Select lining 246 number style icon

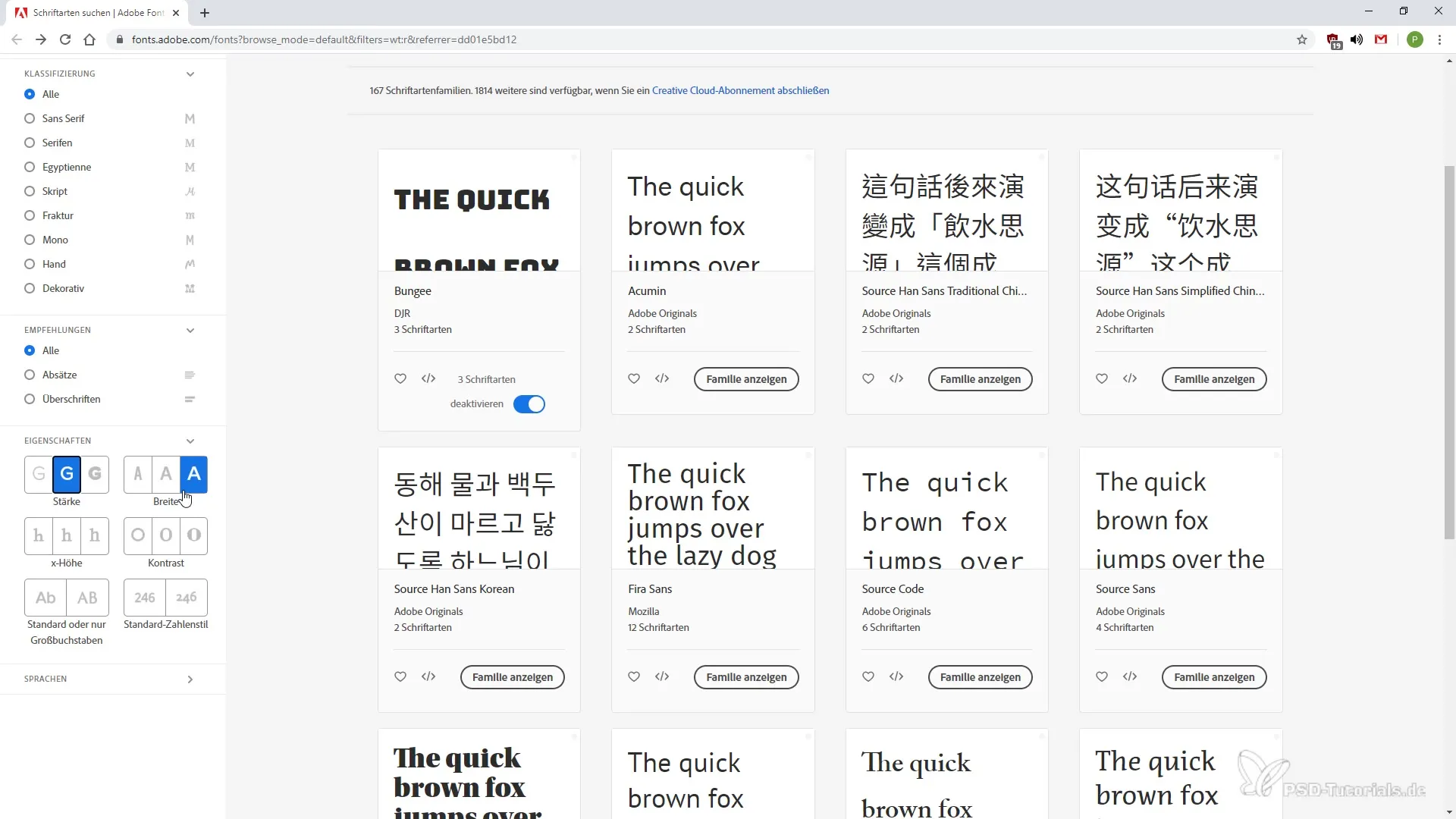pos(145,598)
